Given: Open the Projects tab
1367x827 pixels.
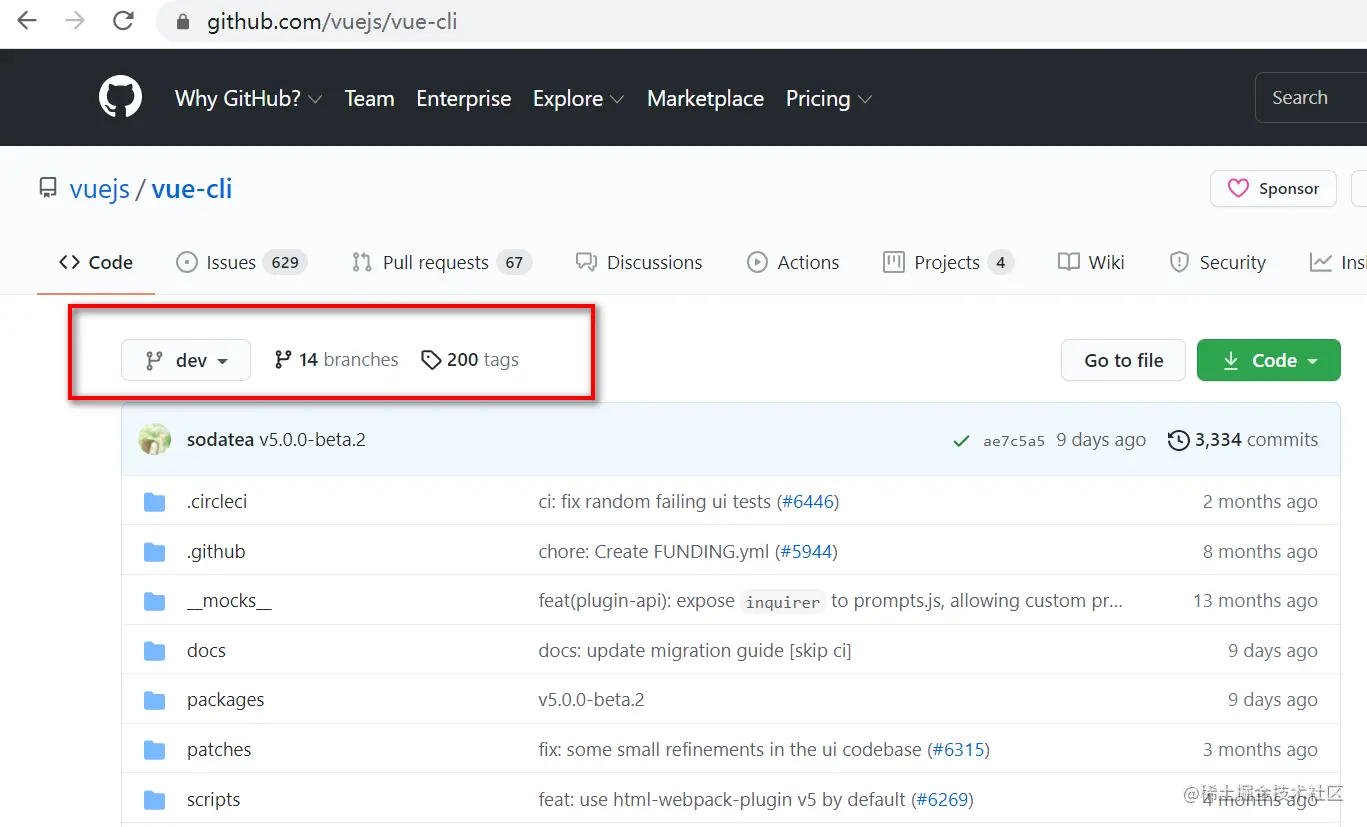Looking at the screenshot, I should [948, 262].
